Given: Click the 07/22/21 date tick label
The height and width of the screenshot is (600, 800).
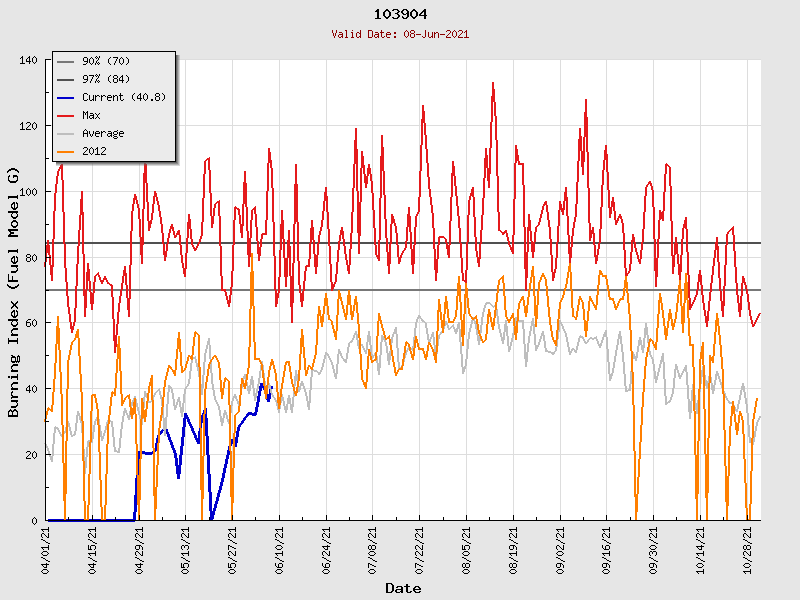Looking at the screenshot, I should [x=420, y=550].
